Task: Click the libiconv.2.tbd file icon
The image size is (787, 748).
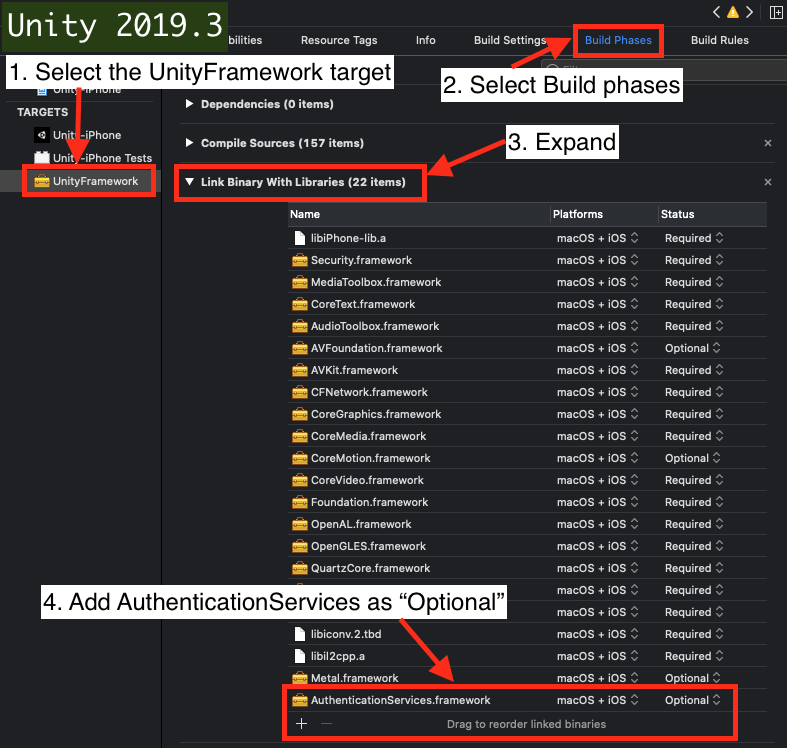Action: [300, 634]
